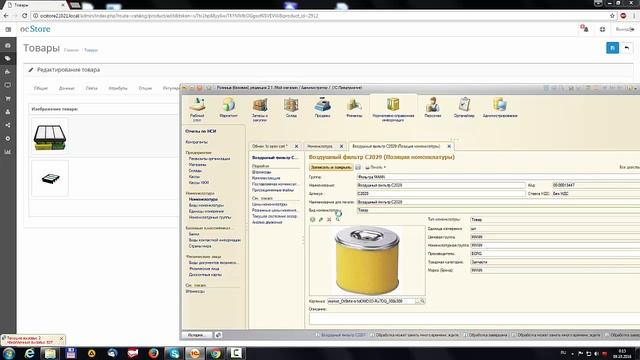The height and width of the screenshot is (360, 640).
Task: Close the Номенклатура tab
Action: 342,146
